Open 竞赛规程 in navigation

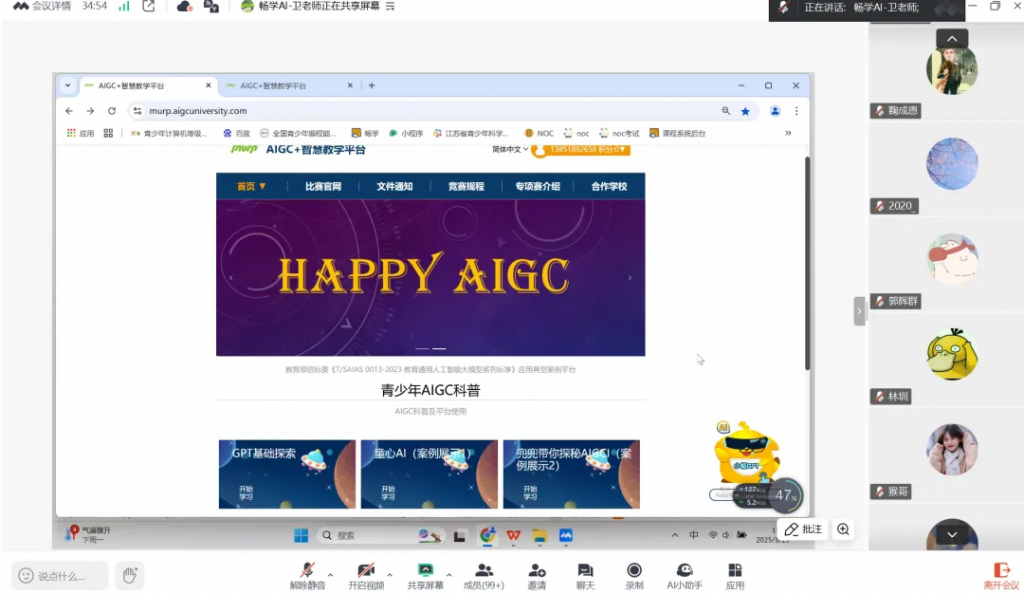pos(466,187)
